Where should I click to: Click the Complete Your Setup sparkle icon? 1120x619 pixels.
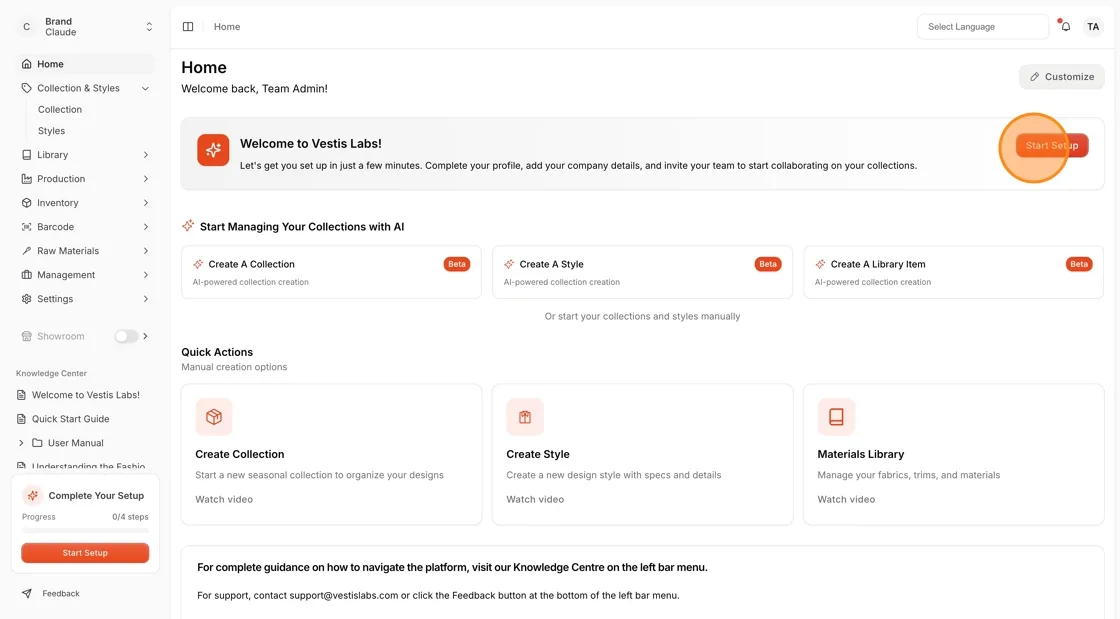click(x=32, y=495)
